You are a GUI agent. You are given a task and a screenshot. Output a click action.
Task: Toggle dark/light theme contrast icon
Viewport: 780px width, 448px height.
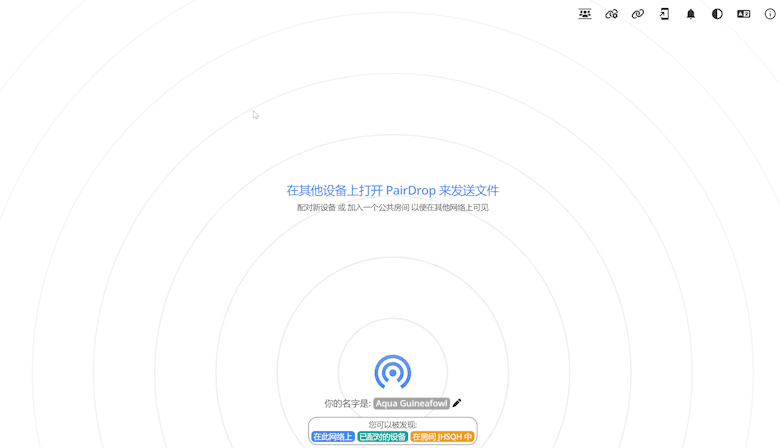pos(717,14)
